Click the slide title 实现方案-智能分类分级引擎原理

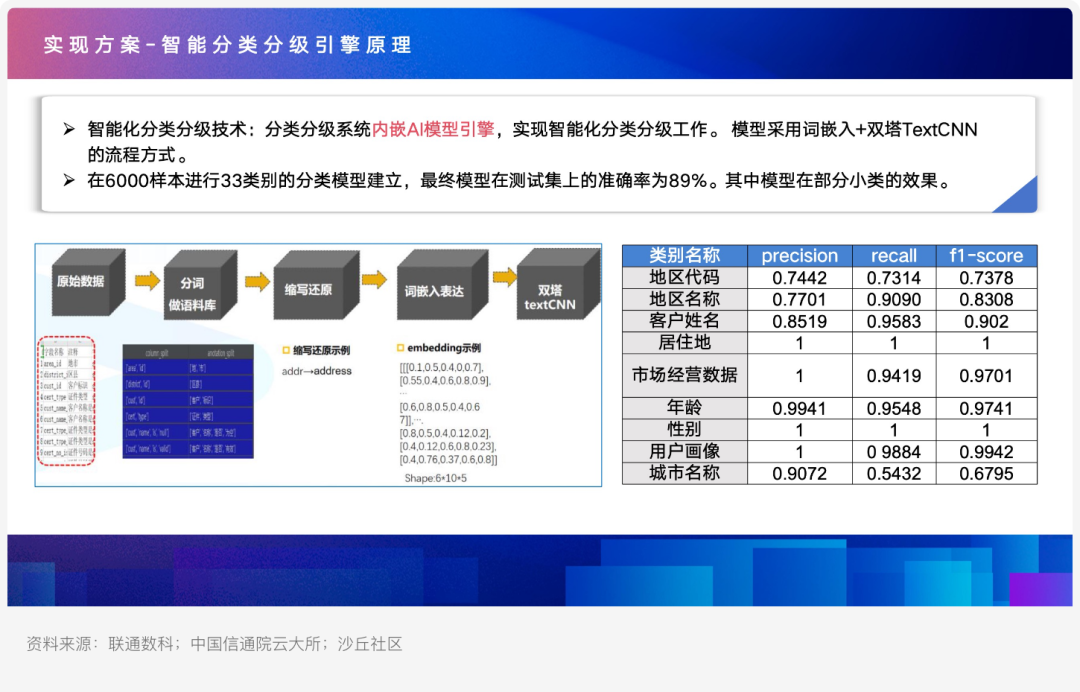(x=228, y=45)
